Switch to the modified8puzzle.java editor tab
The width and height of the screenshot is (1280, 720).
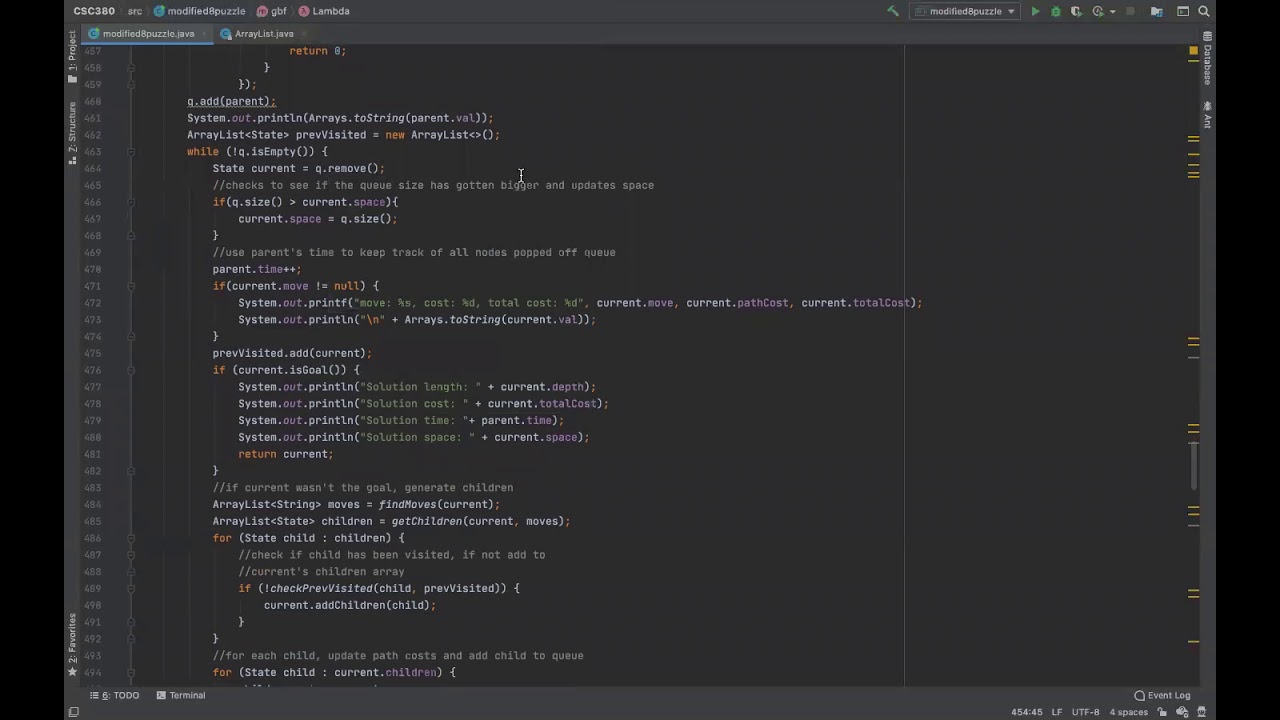tap(147, 33)
